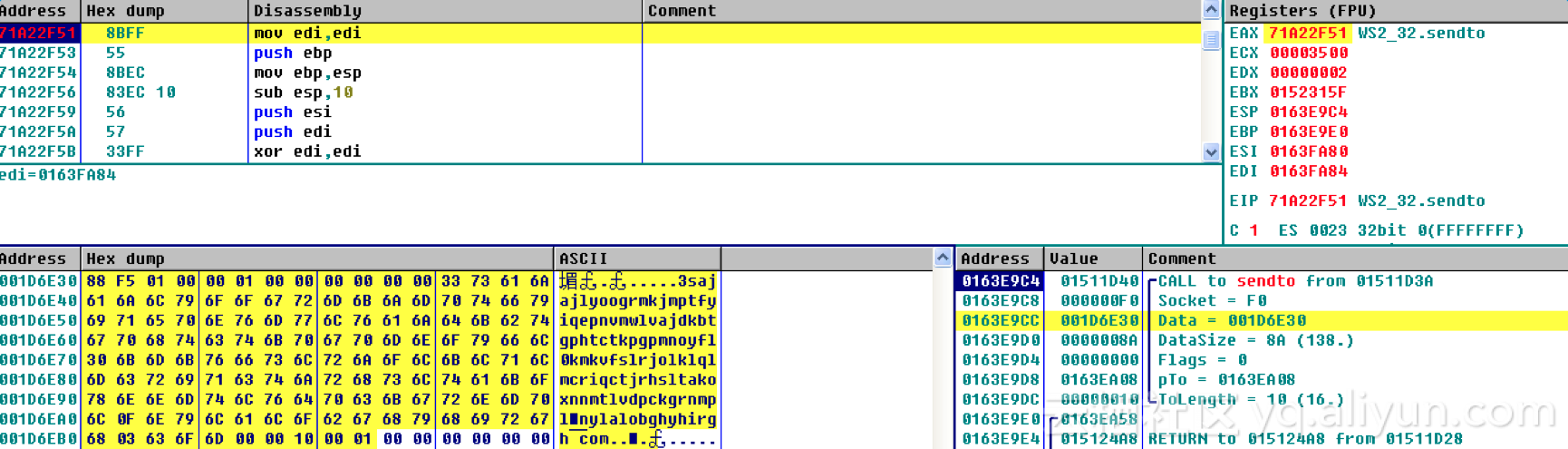
Task: Click the ESP register value 0163E9C4
Action: pyautogui.click(x=1308, y=112)
